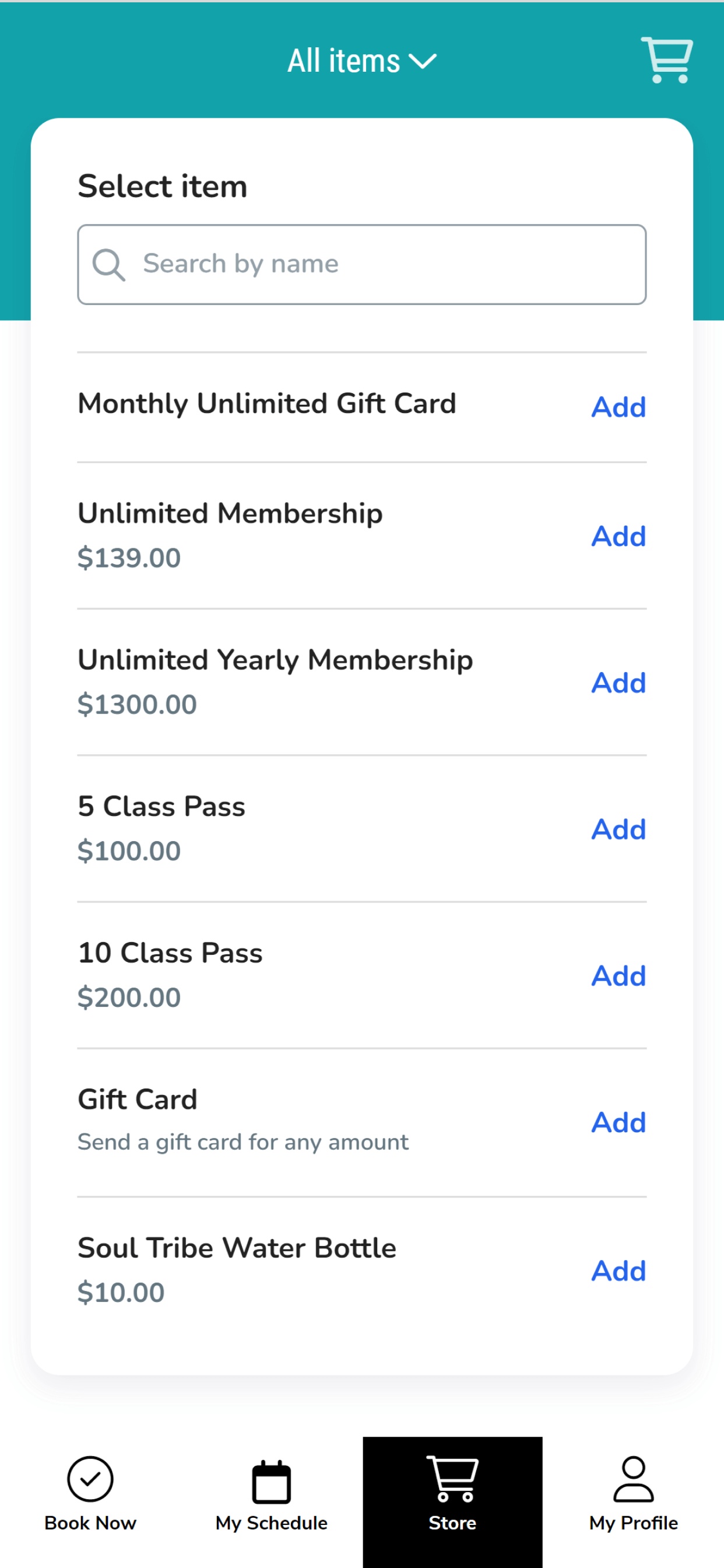Image resolution: width=724 pixels, height=1568 pixels.
Task: Add the 10 Class Pass
Action: tap(618, 976)
